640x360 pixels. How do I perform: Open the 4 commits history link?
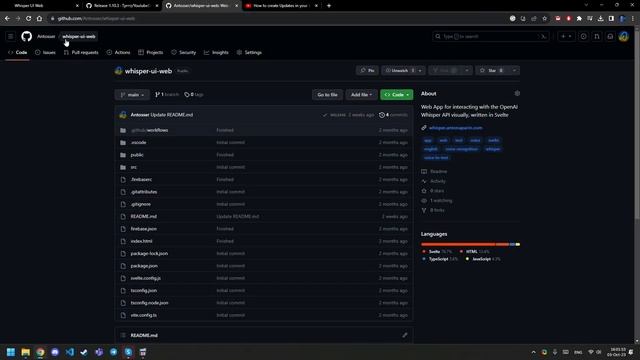tap(393, 115)
